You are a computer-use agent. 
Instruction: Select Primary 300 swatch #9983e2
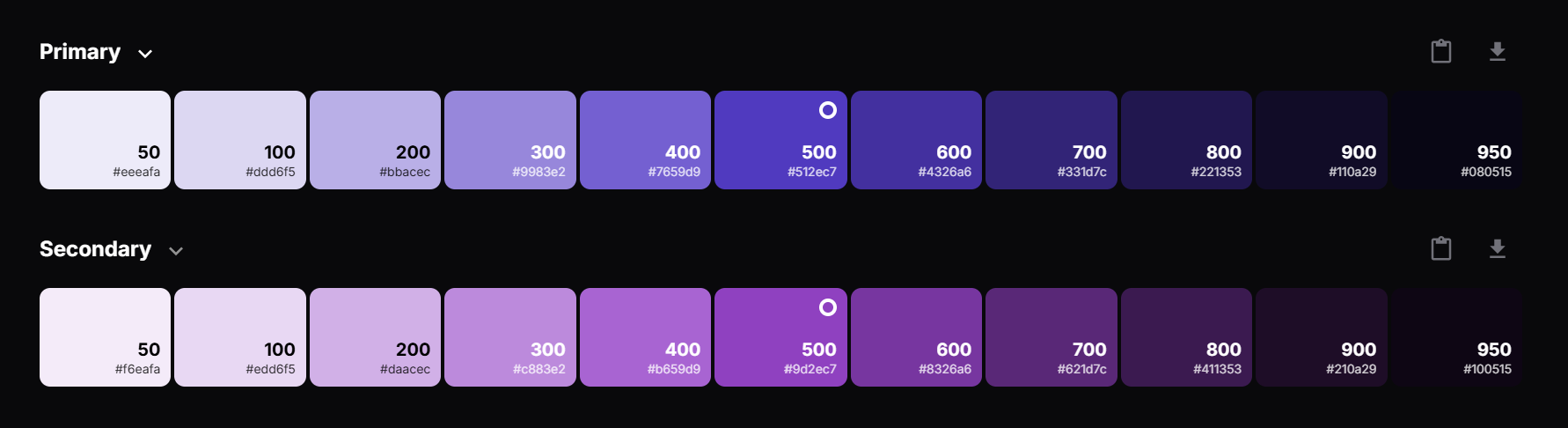[510, 140]
